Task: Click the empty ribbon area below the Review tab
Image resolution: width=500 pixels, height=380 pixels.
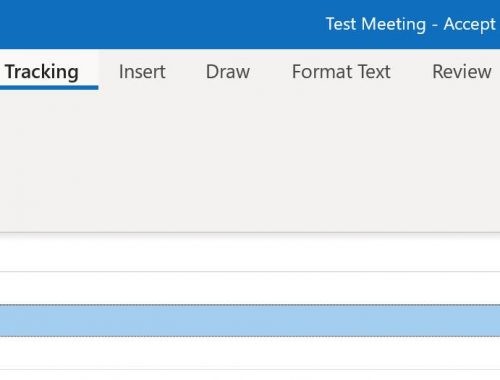Action: (462, 160)
